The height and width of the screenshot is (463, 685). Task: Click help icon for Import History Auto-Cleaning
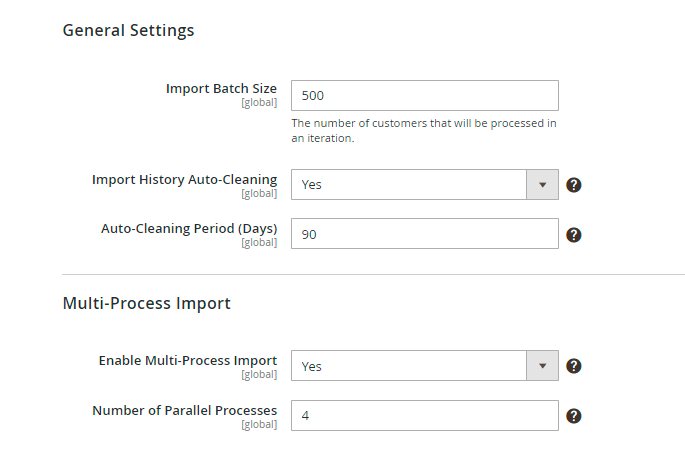(x=574, y=185)
